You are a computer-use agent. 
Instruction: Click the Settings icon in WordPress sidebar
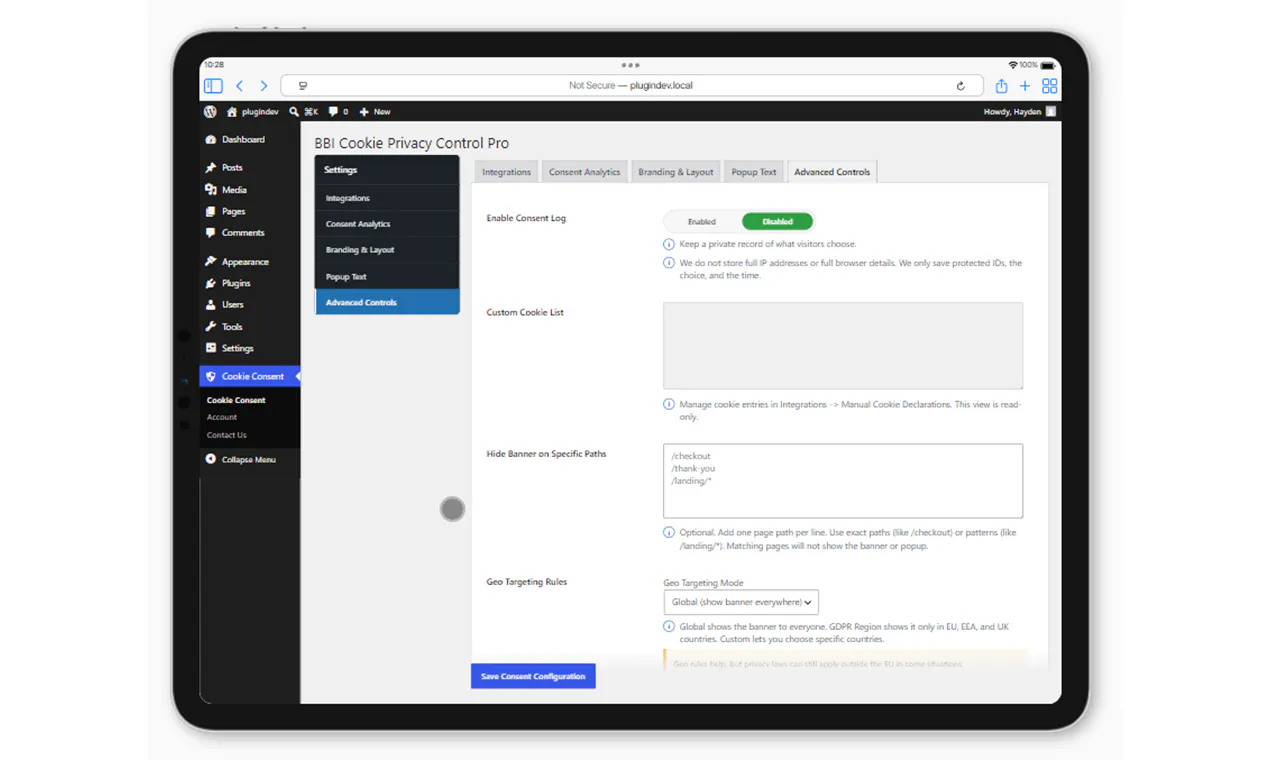tap(210, 348)
